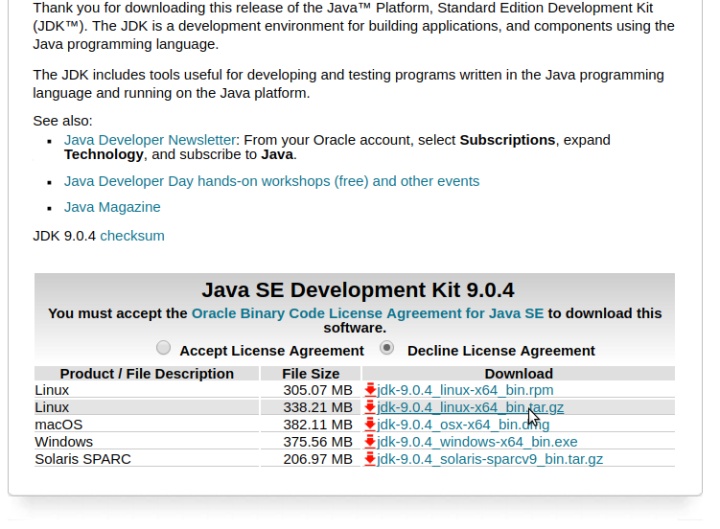Open the JDK 9.0.4 checksum link
This screenshot has width=720, height=529.
[132, 236]
